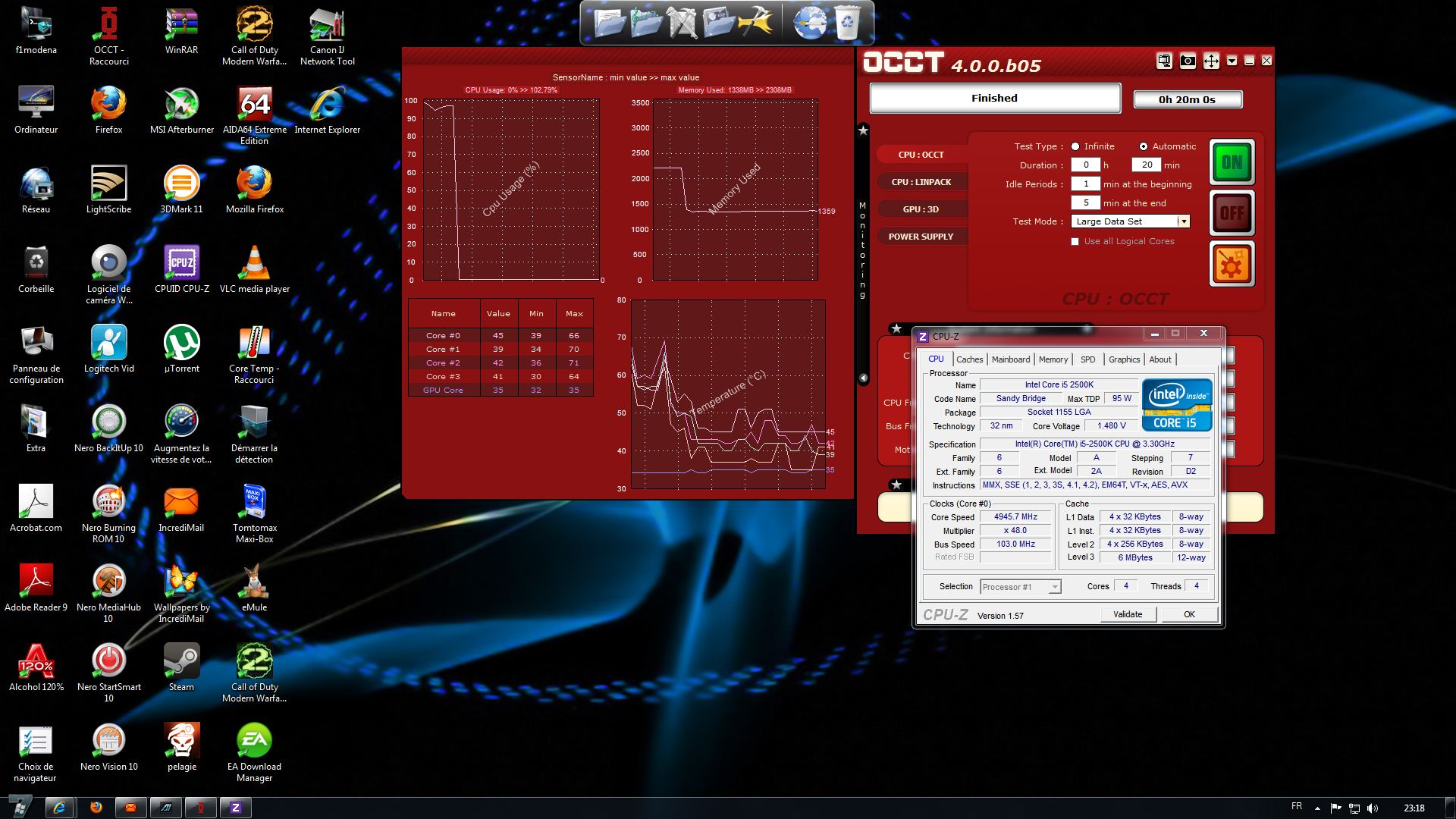This screenshot has width=1456, height=819.
Task: Click the Duration minutes input field
Action: tap(1146, 165)
